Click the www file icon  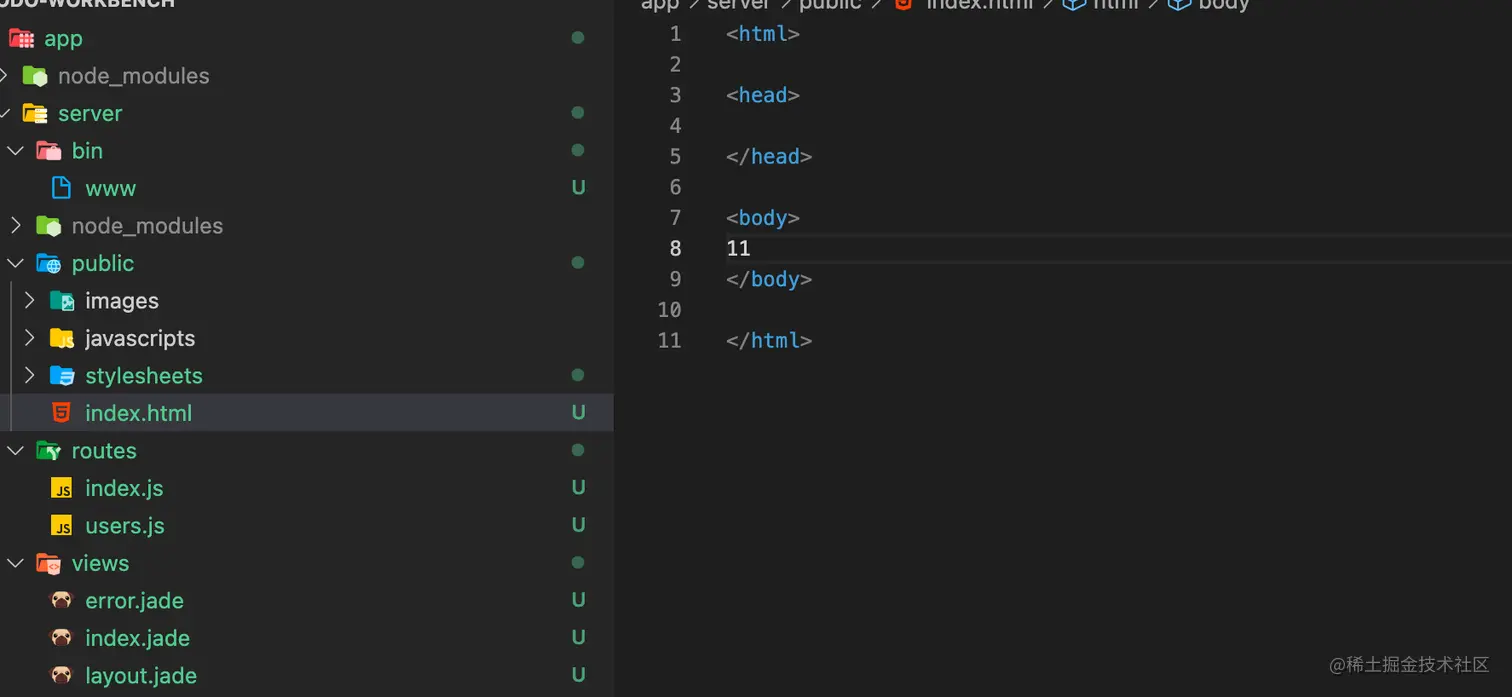(61, 188)
